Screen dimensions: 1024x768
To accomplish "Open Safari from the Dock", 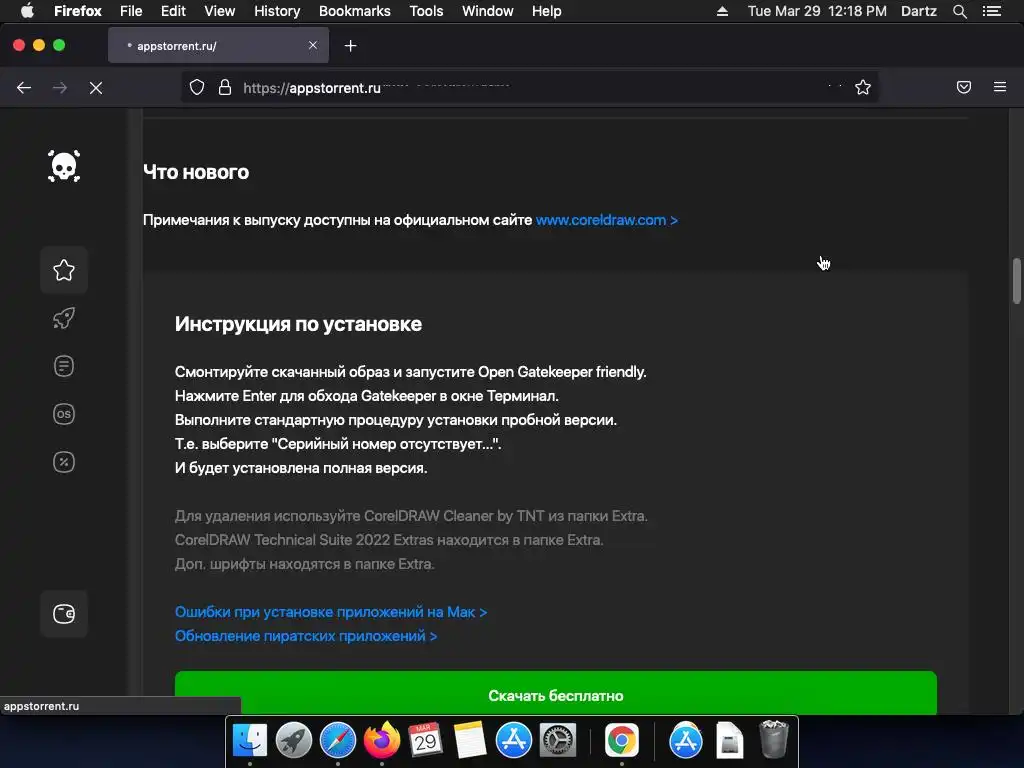I will (x=338, y=741).
